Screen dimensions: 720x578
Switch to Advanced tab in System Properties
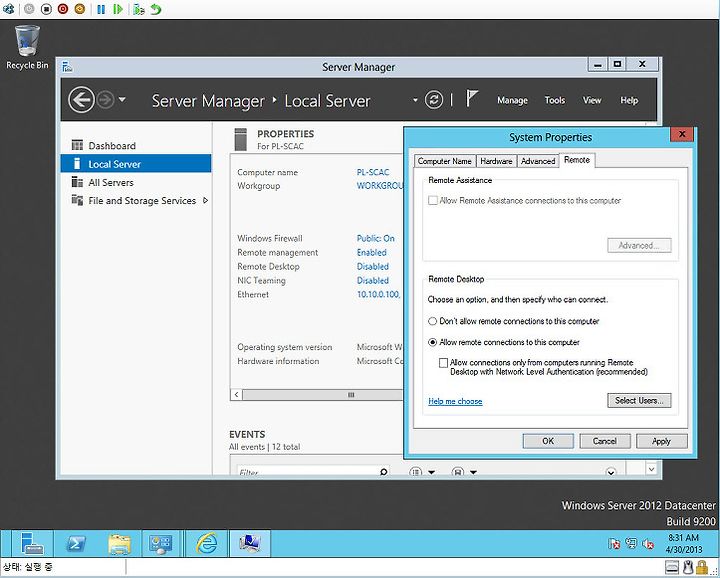538,161
